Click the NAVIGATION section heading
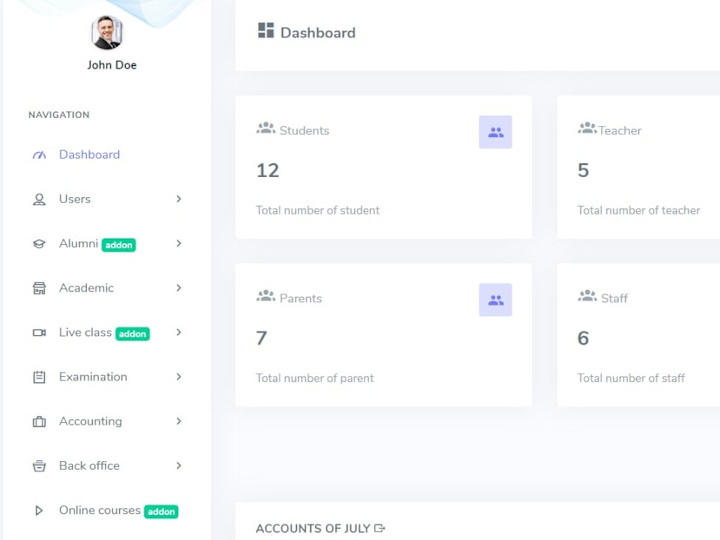The image size is (720, 540). pos(59,115)
